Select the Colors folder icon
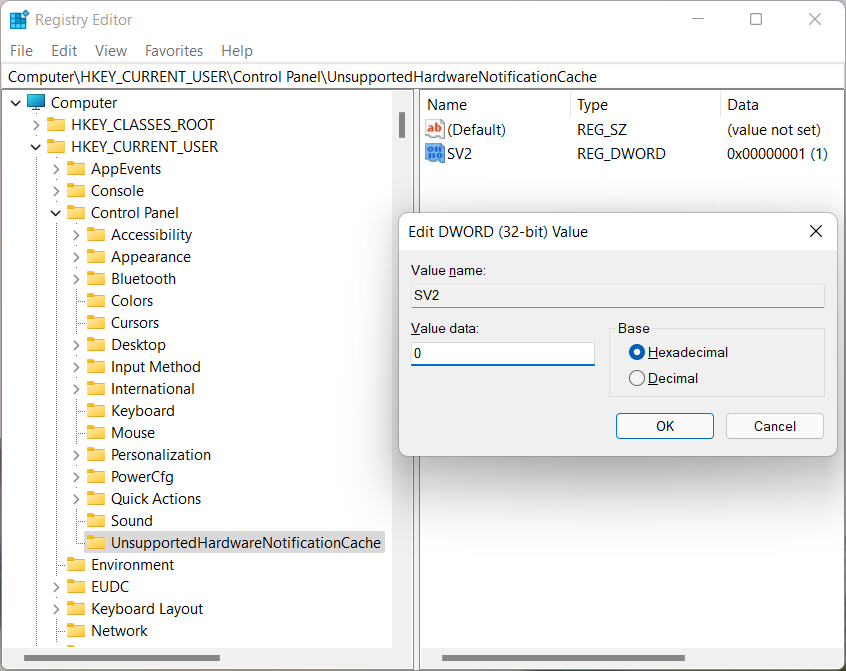Image resolution: width=846 pixels, height=671 pixels. tap(96, 300)
